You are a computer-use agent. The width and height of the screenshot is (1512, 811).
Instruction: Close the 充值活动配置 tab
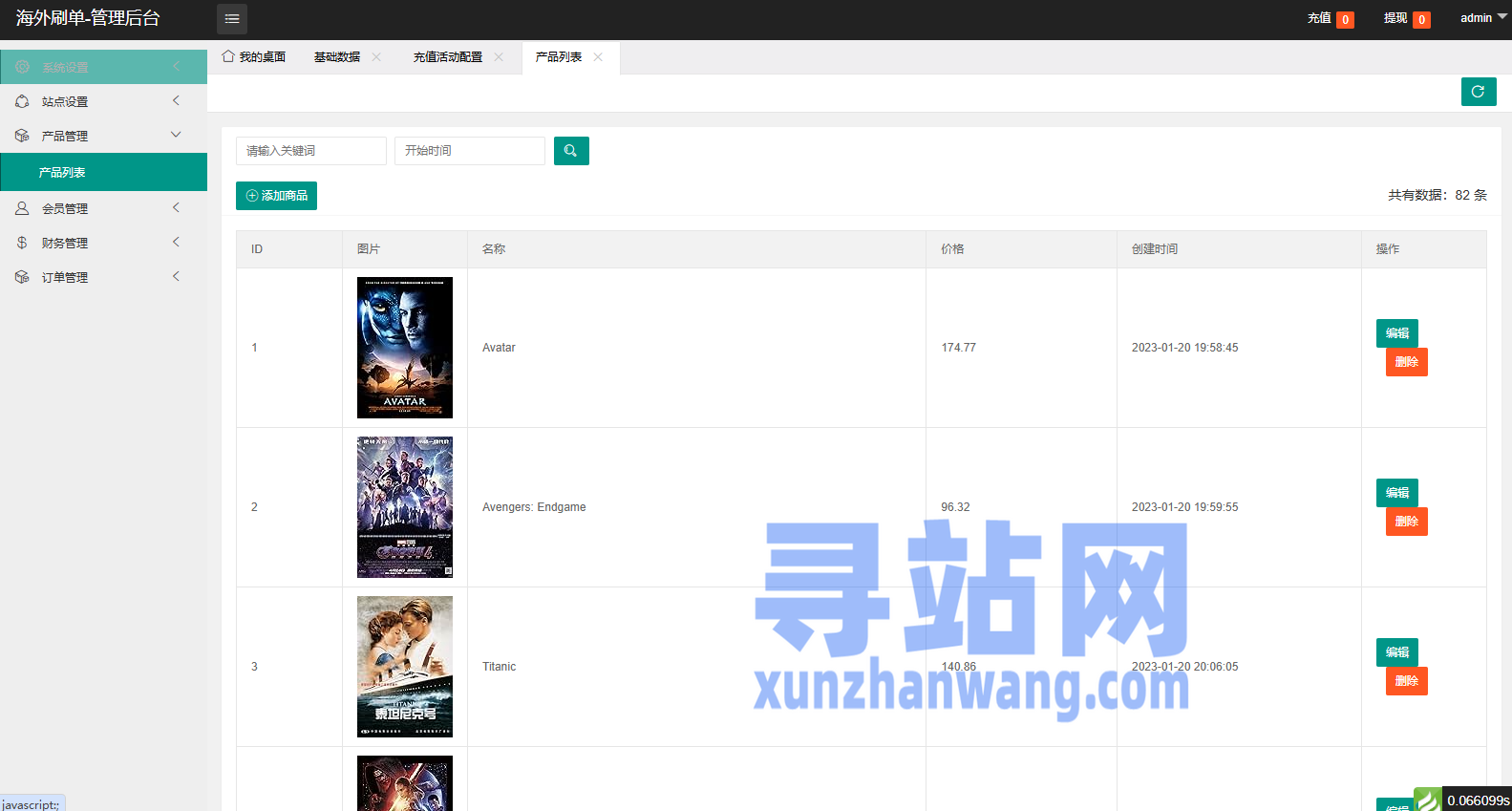coord(499,57)
